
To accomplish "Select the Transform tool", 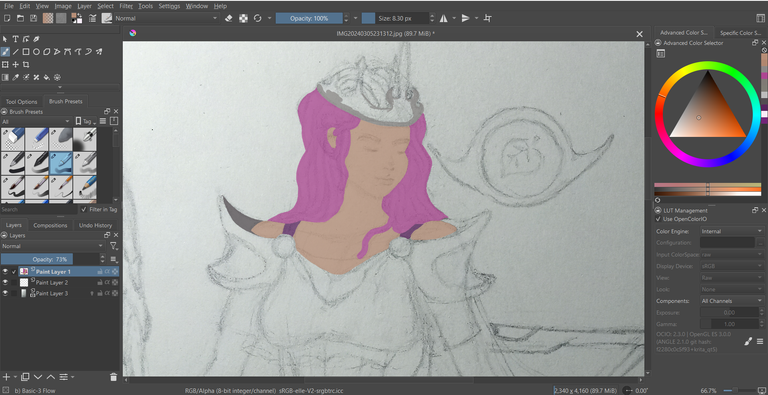I will [x=5, y=64].
